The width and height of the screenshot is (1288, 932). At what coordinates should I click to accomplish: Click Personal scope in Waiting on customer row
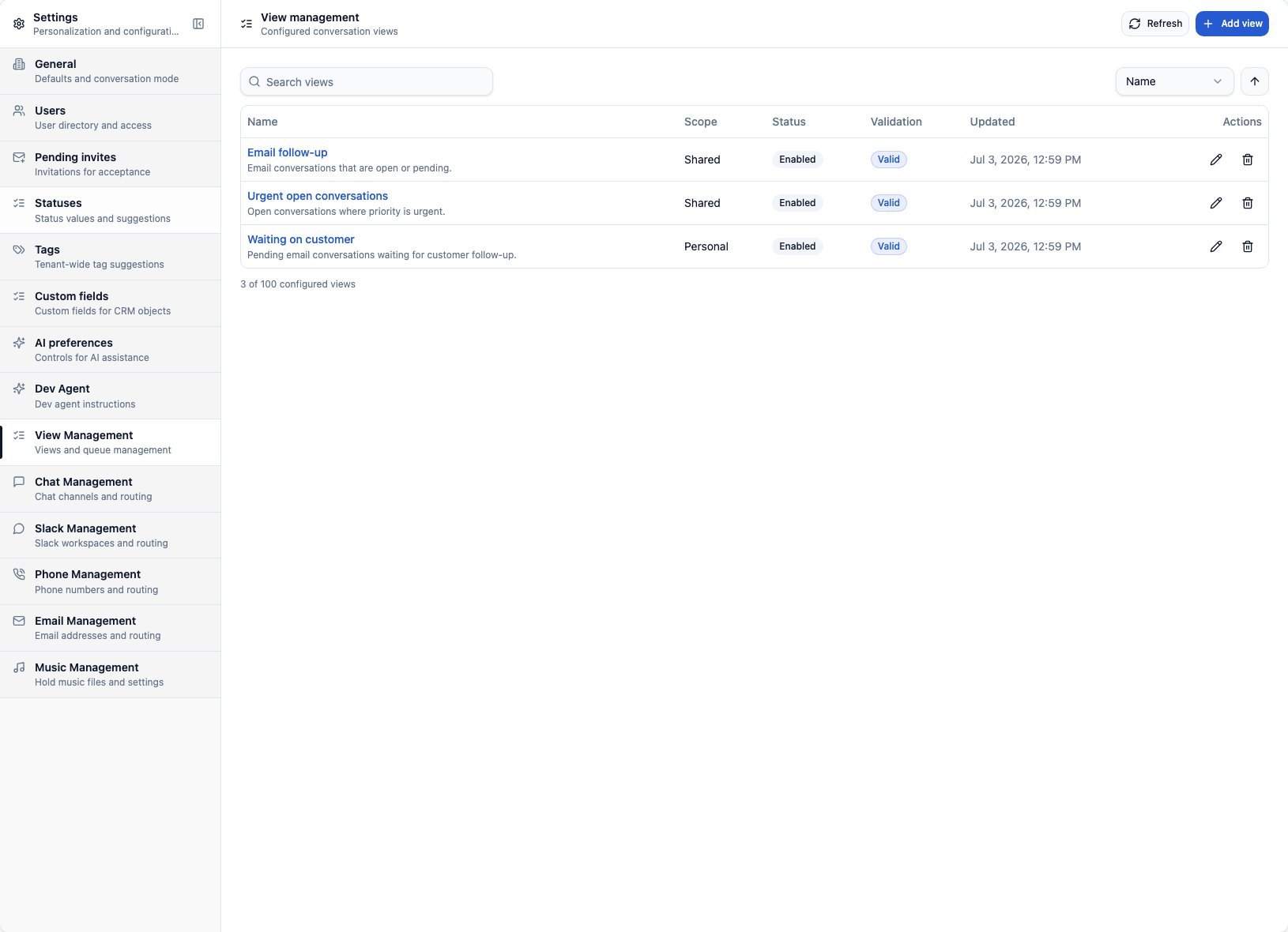click(x=706, y=246)
